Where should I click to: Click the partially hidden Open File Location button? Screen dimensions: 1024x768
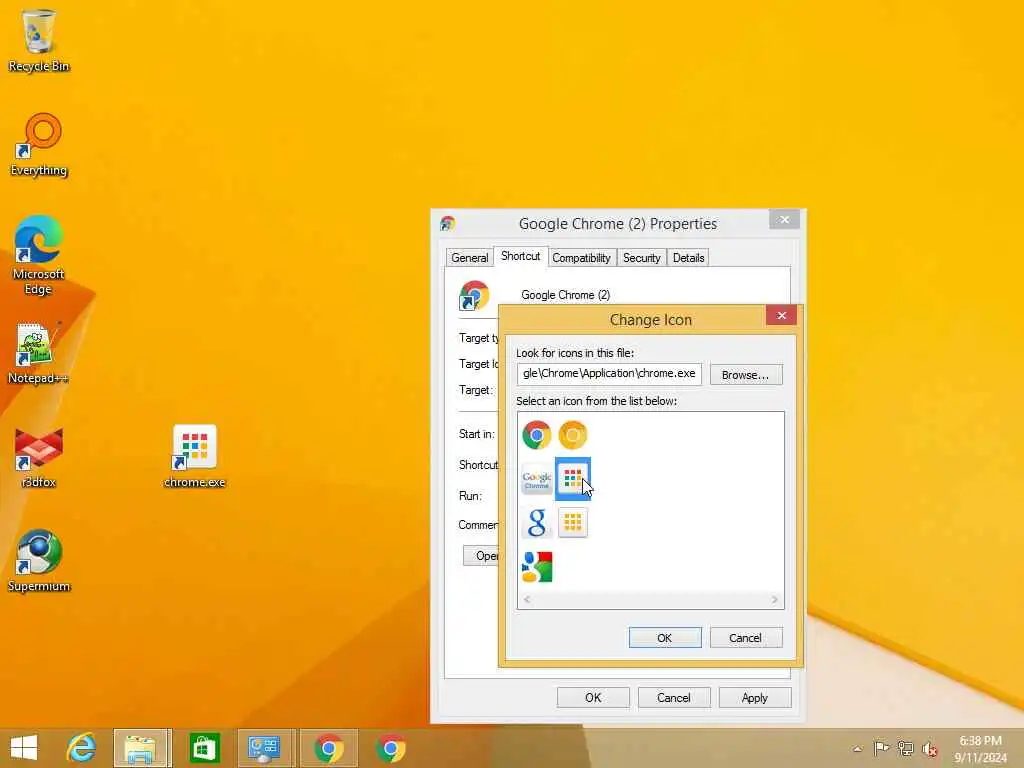tap(481, 556)
